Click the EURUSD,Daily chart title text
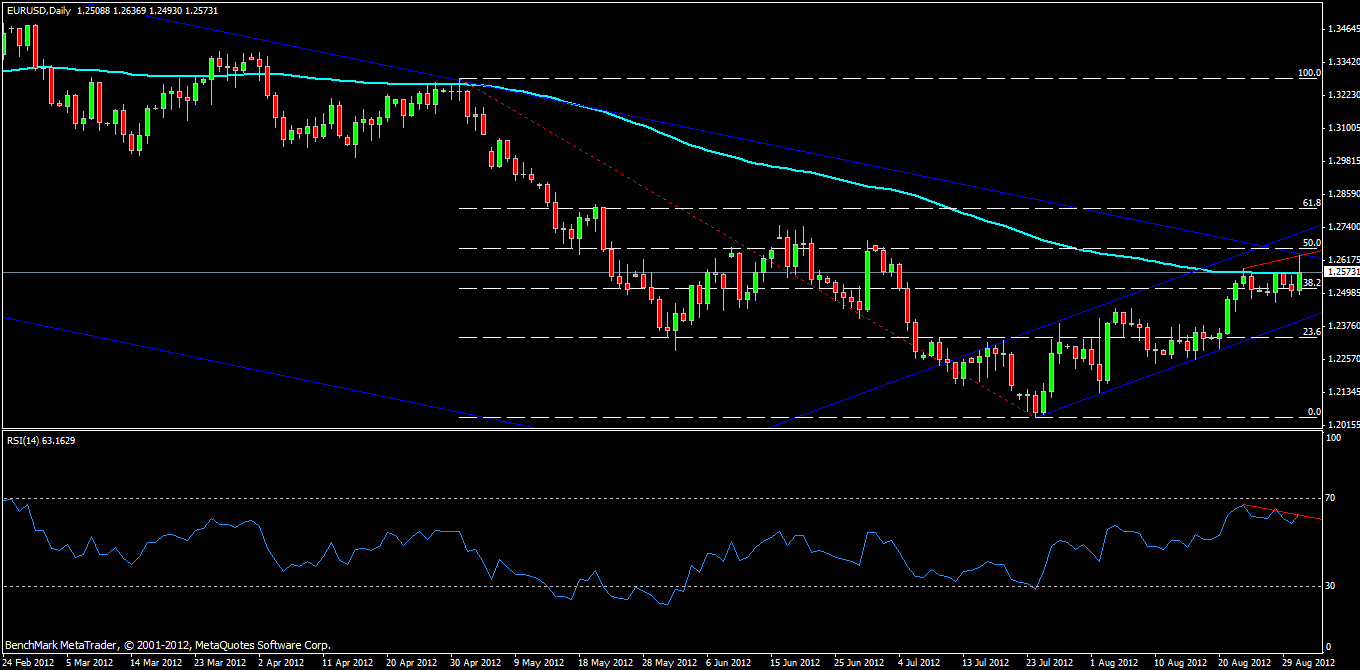 click(x=36, y=10)
